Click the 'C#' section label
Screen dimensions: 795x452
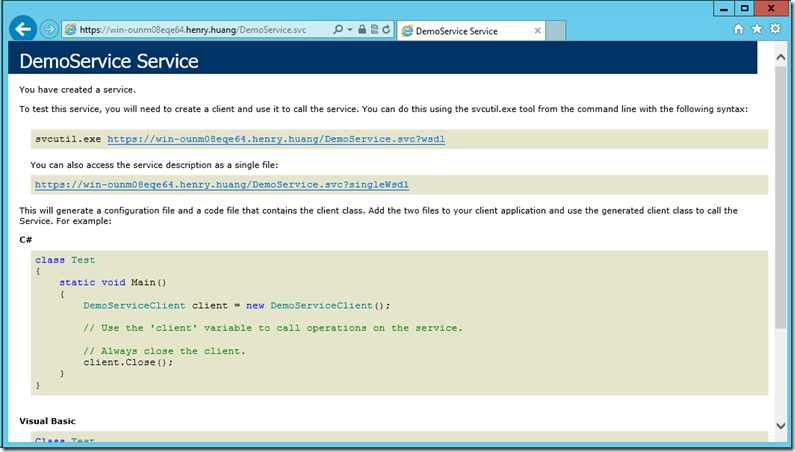point(25,239)
